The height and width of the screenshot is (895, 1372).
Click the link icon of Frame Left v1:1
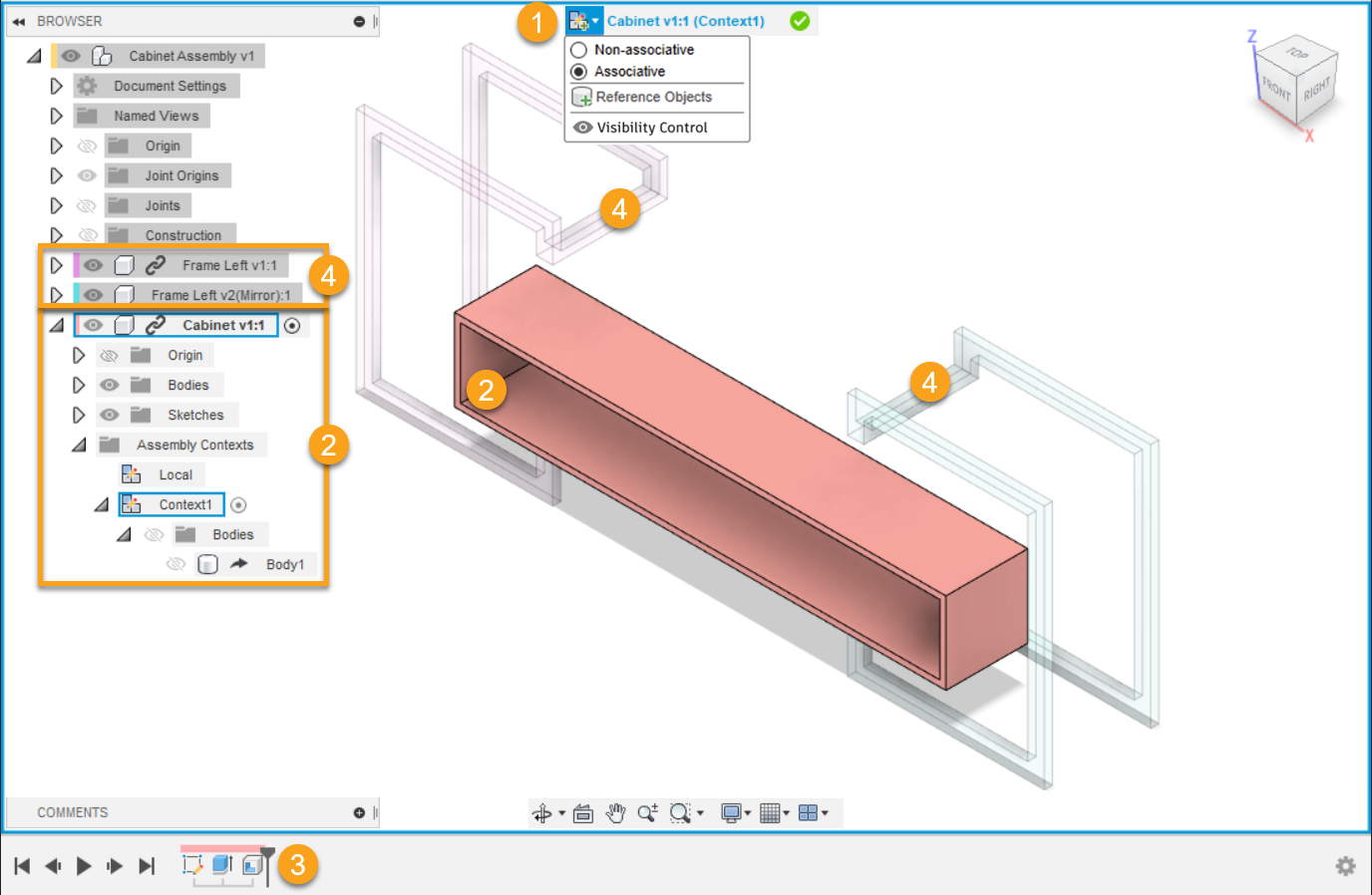(x=156, y=265)
